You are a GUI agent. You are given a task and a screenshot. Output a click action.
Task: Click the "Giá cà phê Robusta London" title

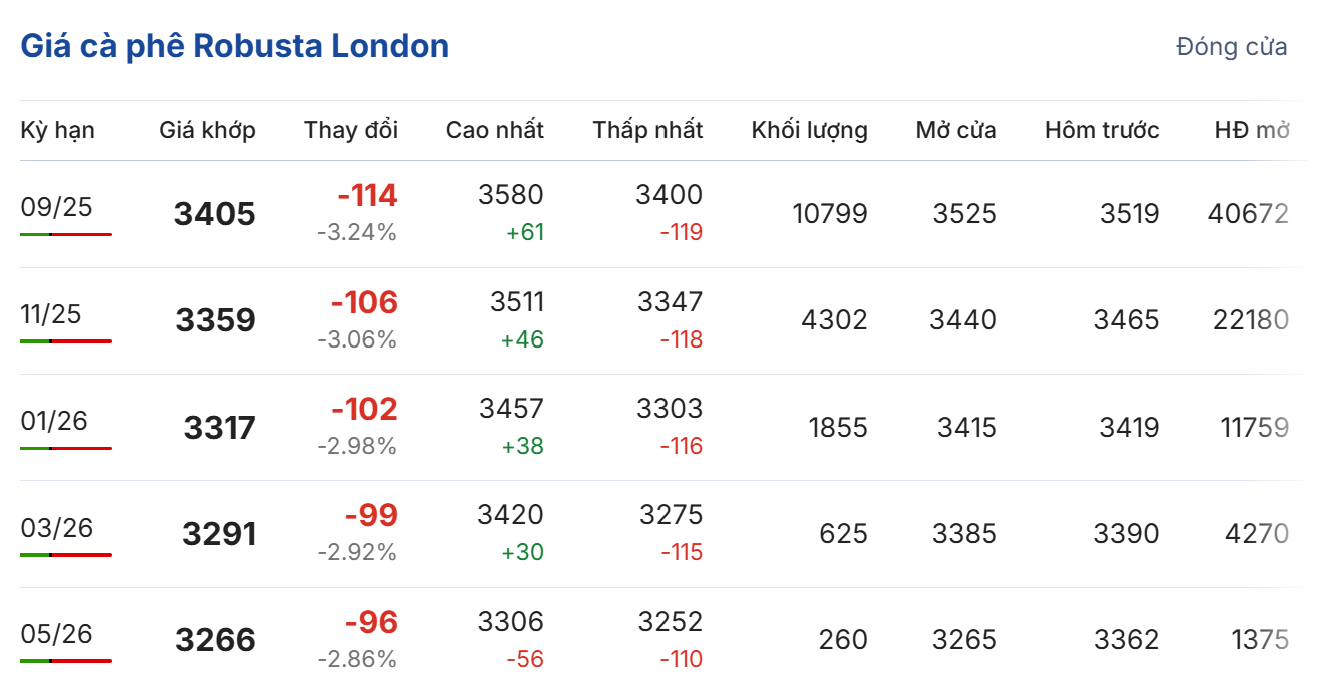[234, 46]
